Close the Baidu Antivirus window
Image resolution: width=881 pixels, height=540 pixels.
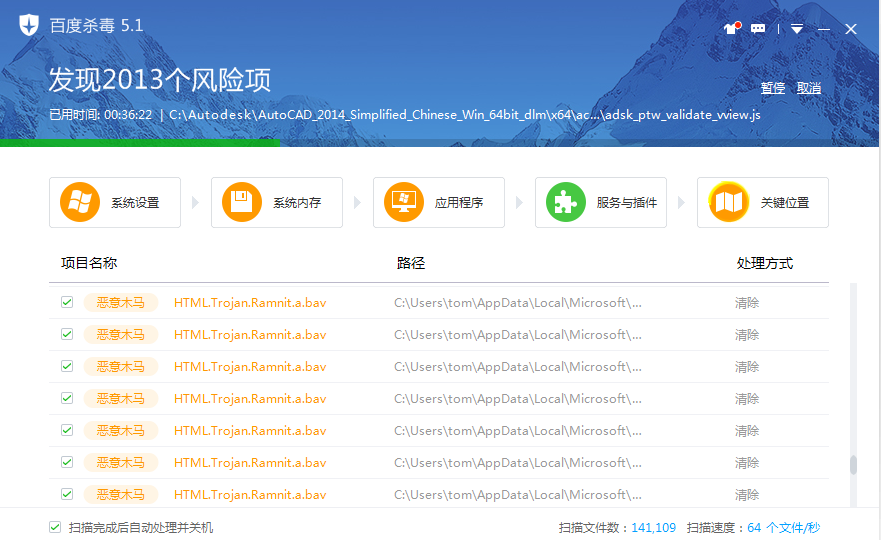851,29
